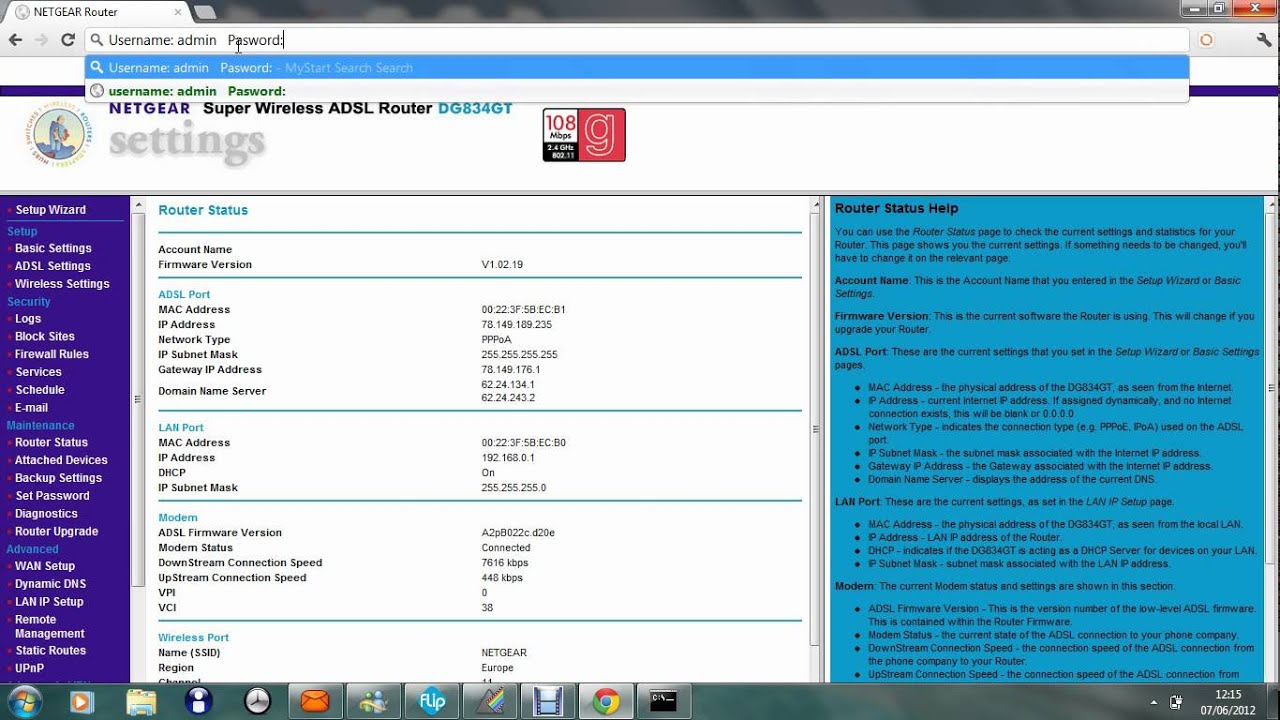
Task: Open Firewall Rules page
Action: [x=52, y=354]
